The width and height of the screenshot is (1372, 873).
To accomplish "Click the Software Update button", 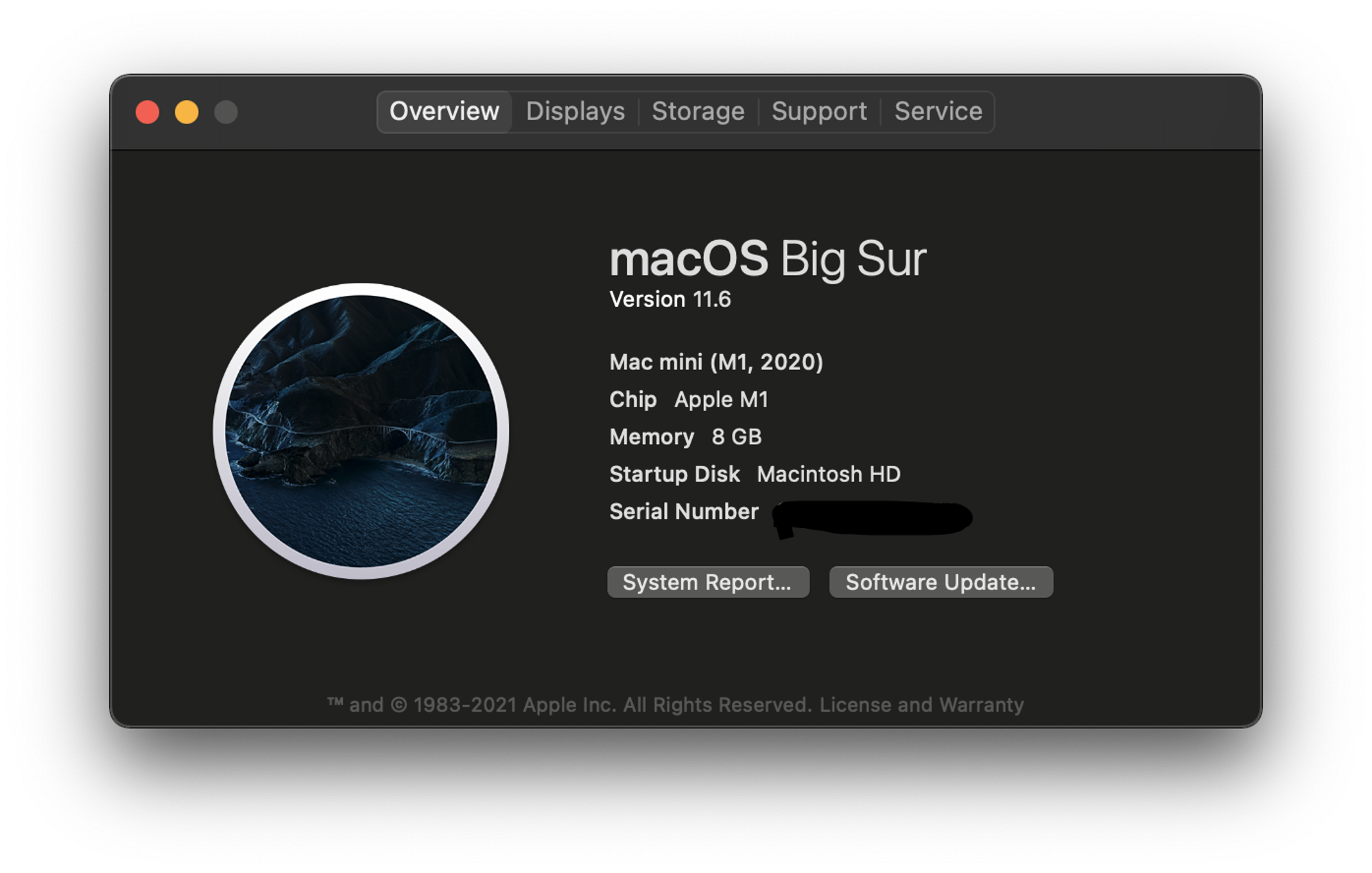I will coord(941,582).
